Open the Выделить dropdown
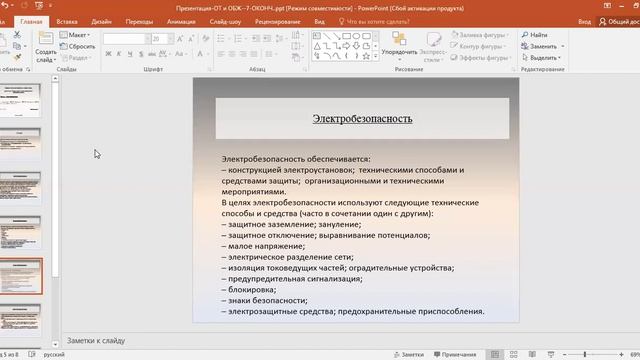The height and width of the screenshot is (360, 640). 541,58
